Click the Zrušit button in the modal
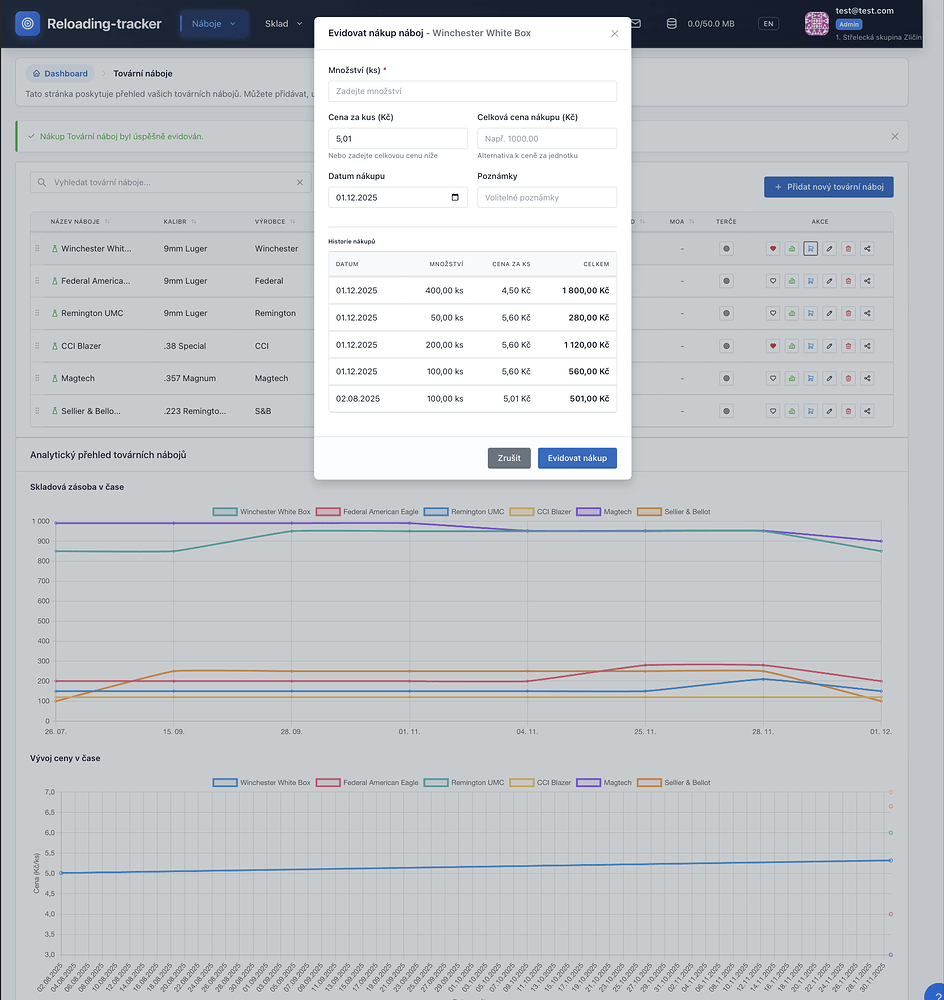944x1000 pixels. [509, 458]
